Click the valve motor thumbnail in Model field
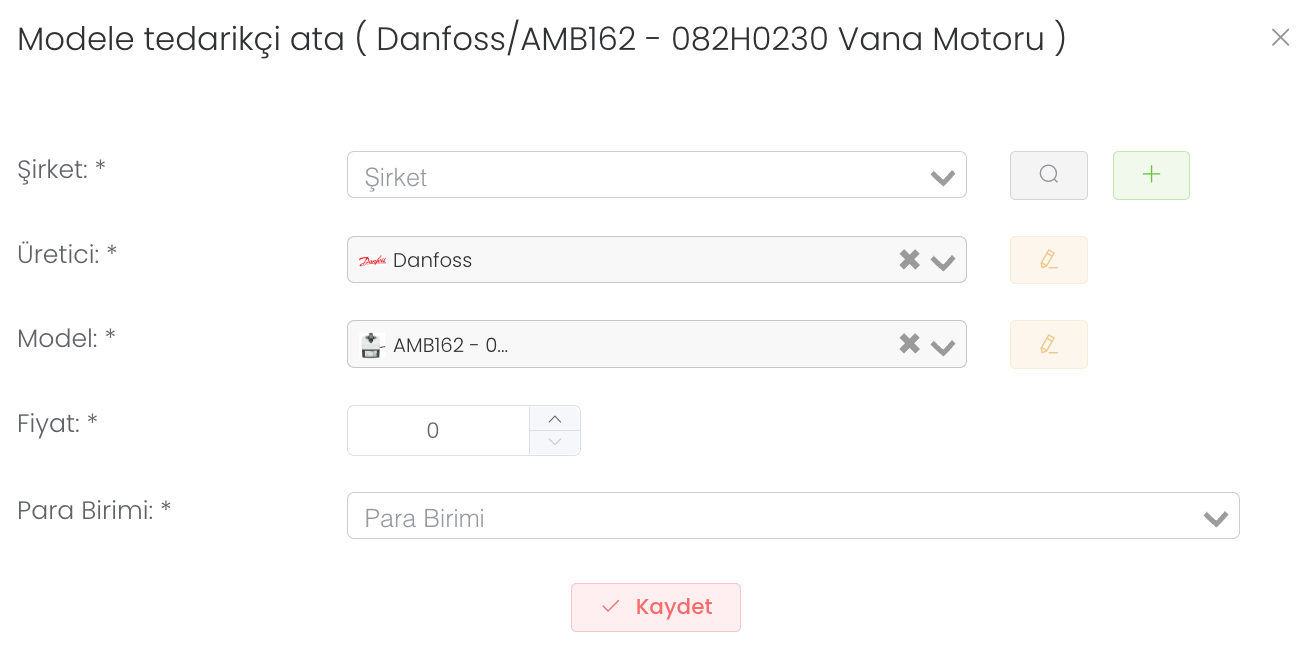Image resolution: width=1312 pixels, height=664 pixels. pyautogui.click(x=372, y=345)
